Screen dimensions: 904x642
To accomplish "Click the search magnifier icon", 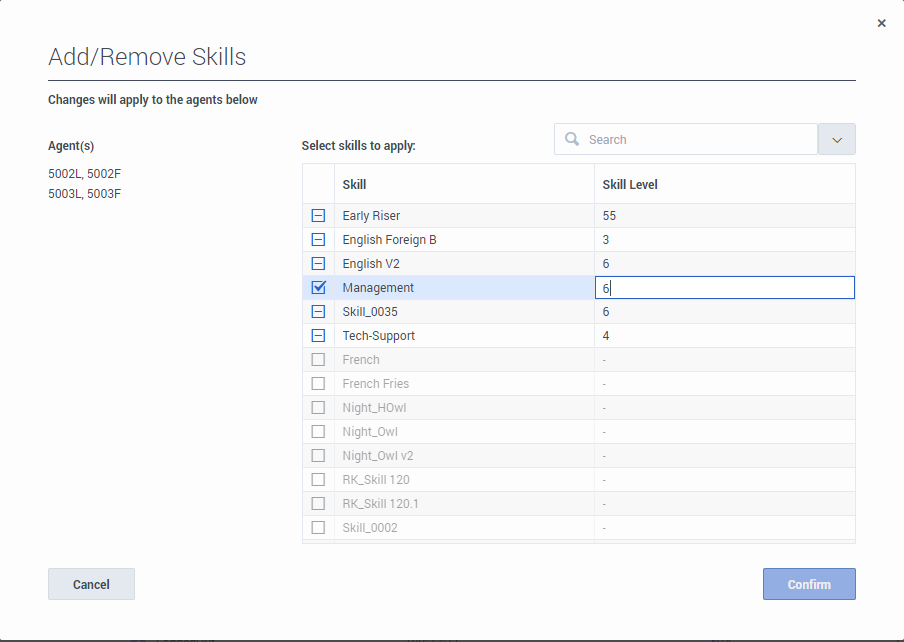I will tap(572, 140).
